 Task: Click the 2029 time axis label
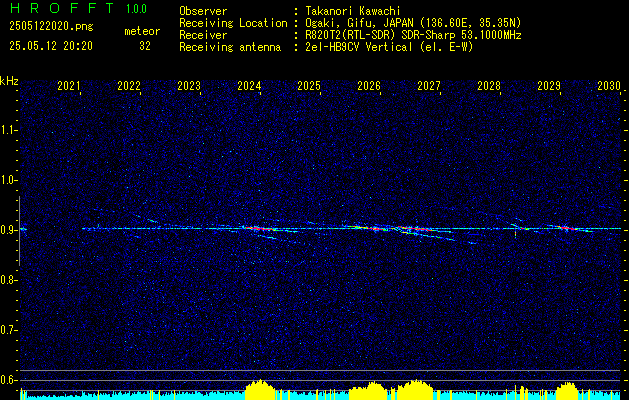click(549, 85)
